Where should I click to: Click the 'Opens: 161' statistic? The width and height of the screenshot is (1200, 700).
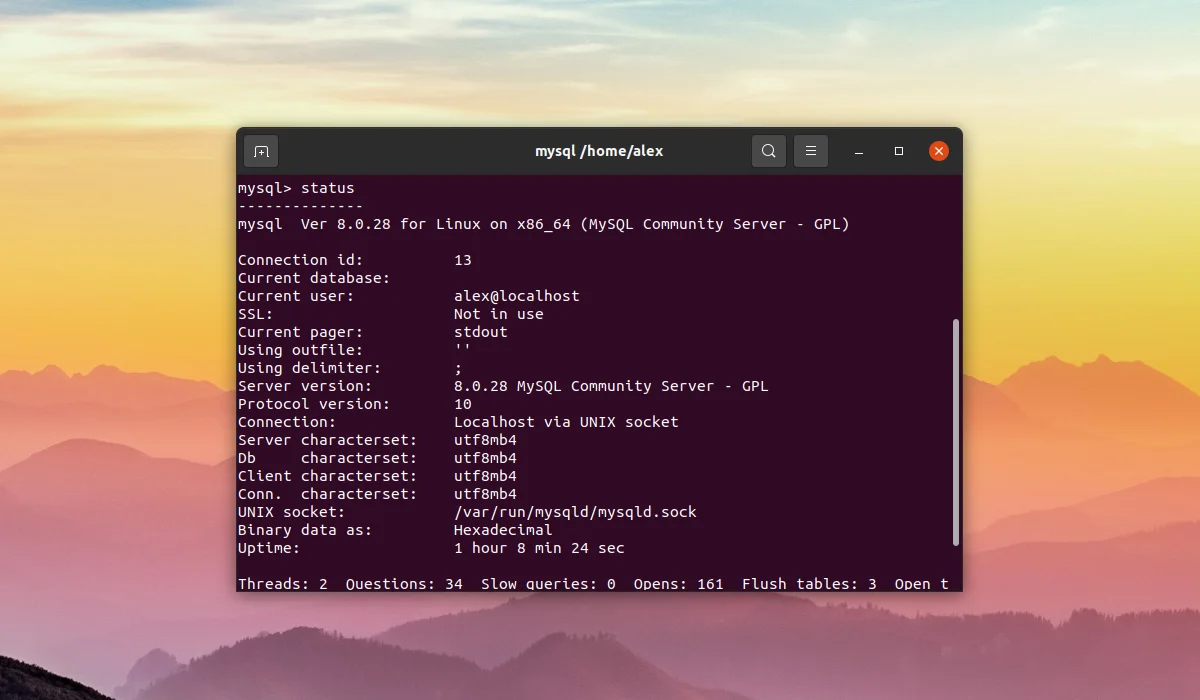(x=679, y=584)
